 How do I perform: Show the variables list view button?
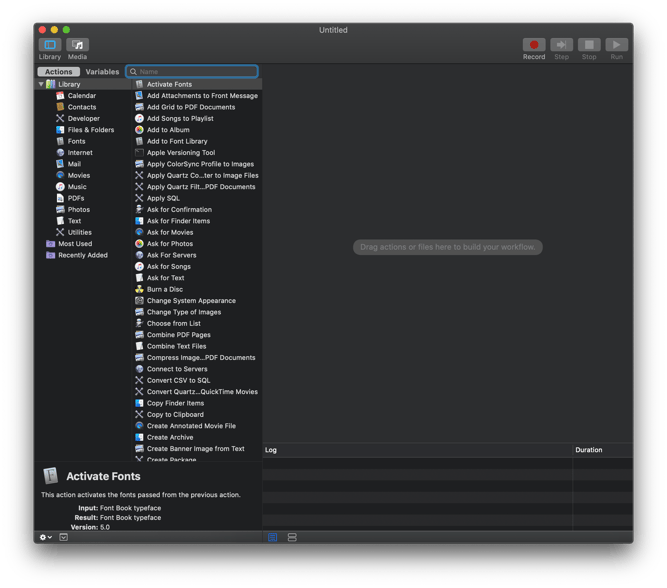292,537
